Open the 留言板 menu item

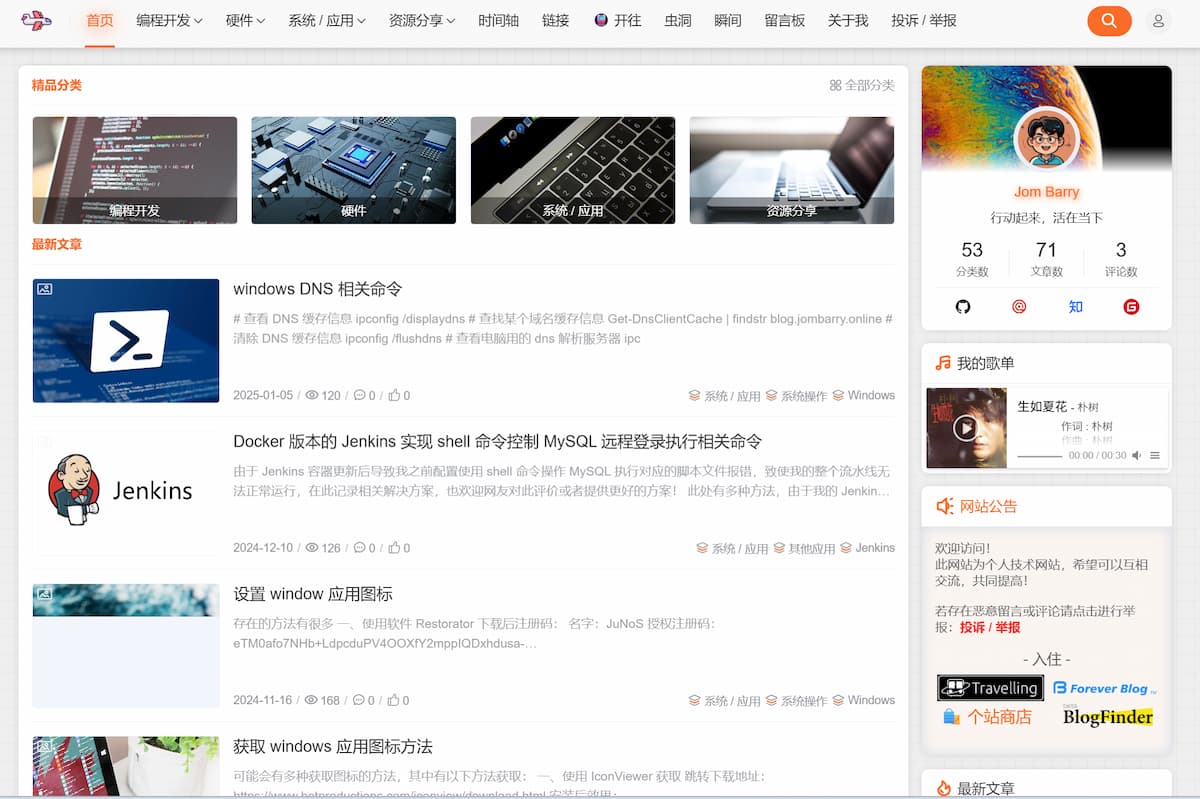pyautogui.click(x=784, y=21)
